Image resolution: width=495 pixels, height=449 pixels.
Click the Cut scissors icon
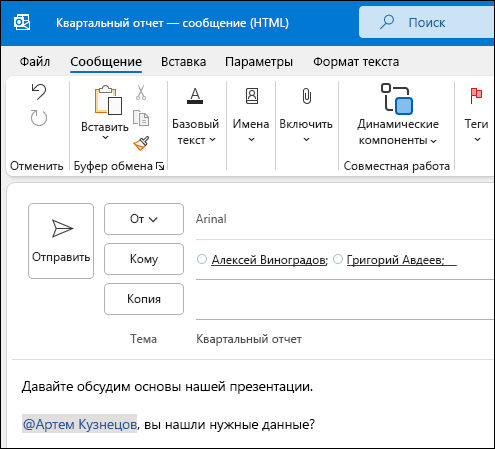pyautogui.click(x=141, y=92)
